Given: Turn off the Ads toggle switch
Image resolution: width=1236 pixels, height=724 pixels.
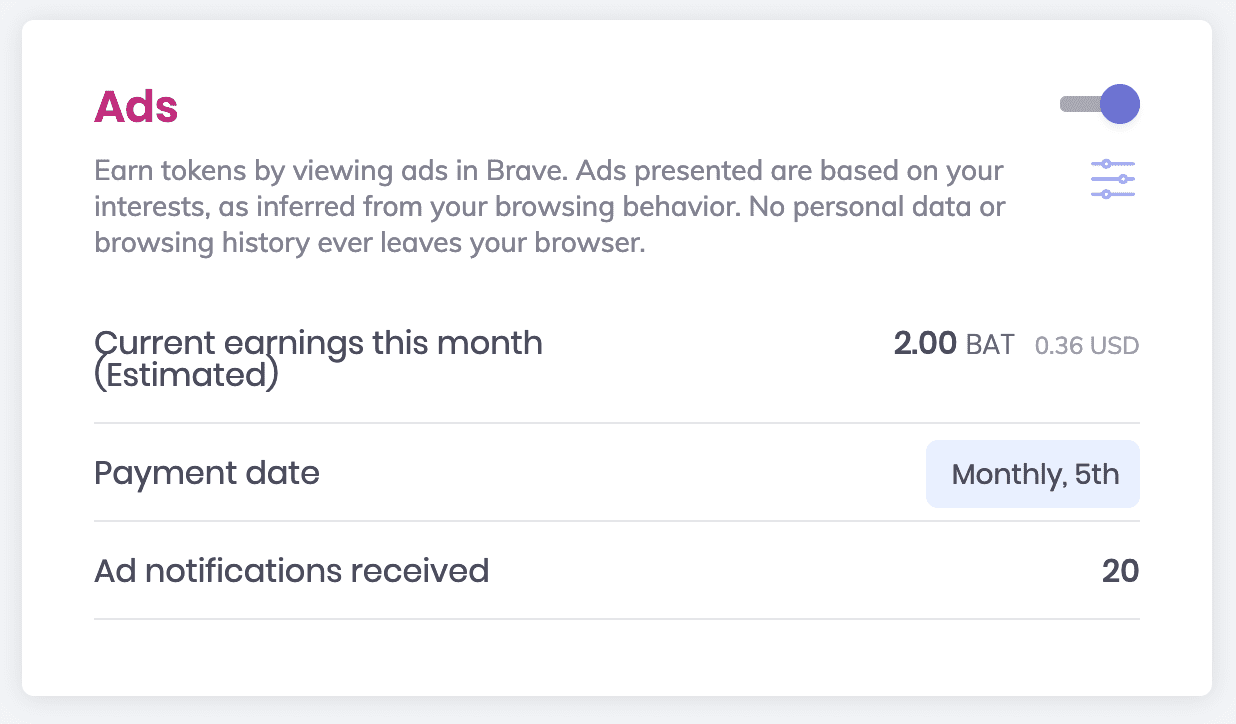Looking at the screenshot, I should pos(1100,104).
